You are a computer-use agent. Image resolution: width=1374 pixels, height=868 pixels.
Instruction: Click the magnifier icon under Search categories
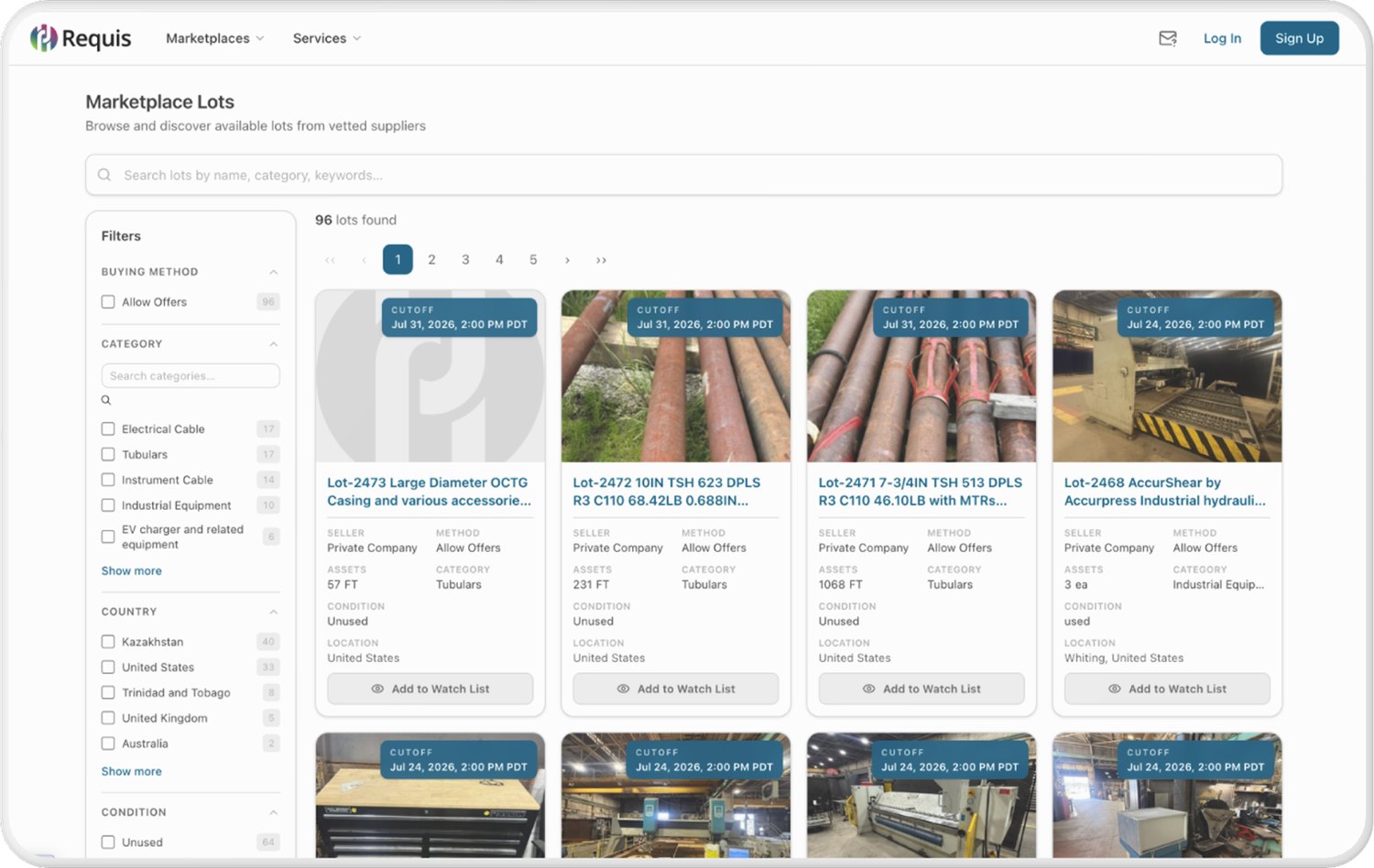click(106, 400)
